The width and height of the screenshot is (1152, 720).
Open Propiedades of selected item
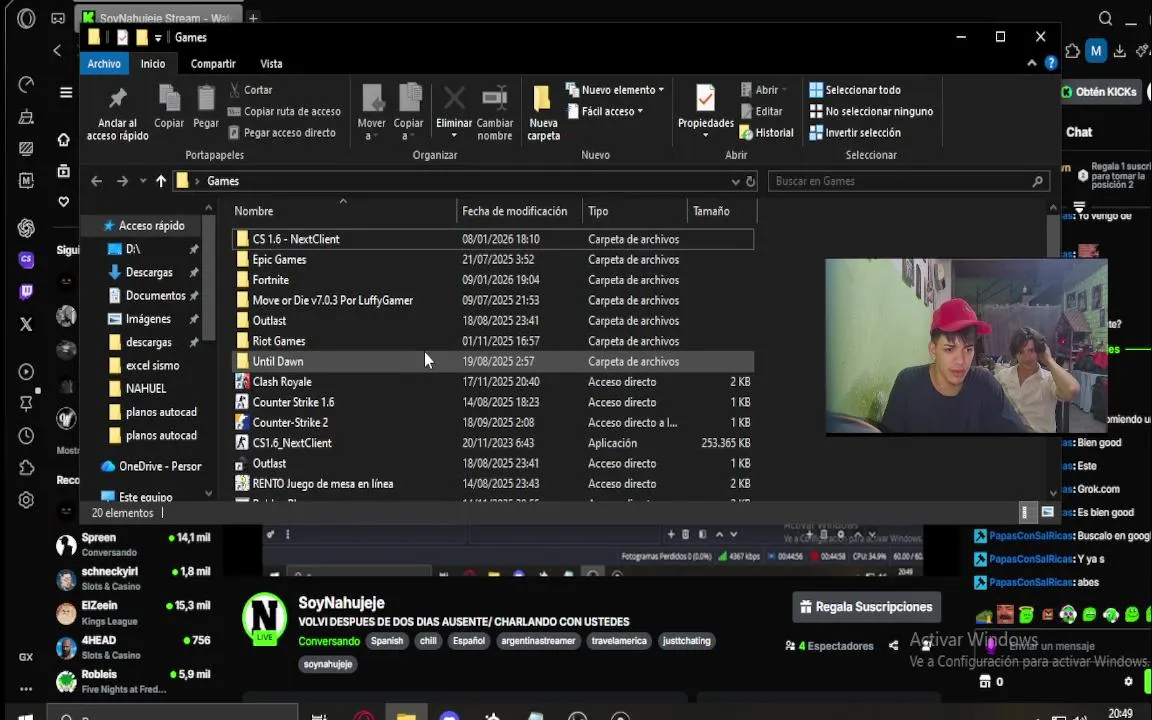click(x=705, y=112)
